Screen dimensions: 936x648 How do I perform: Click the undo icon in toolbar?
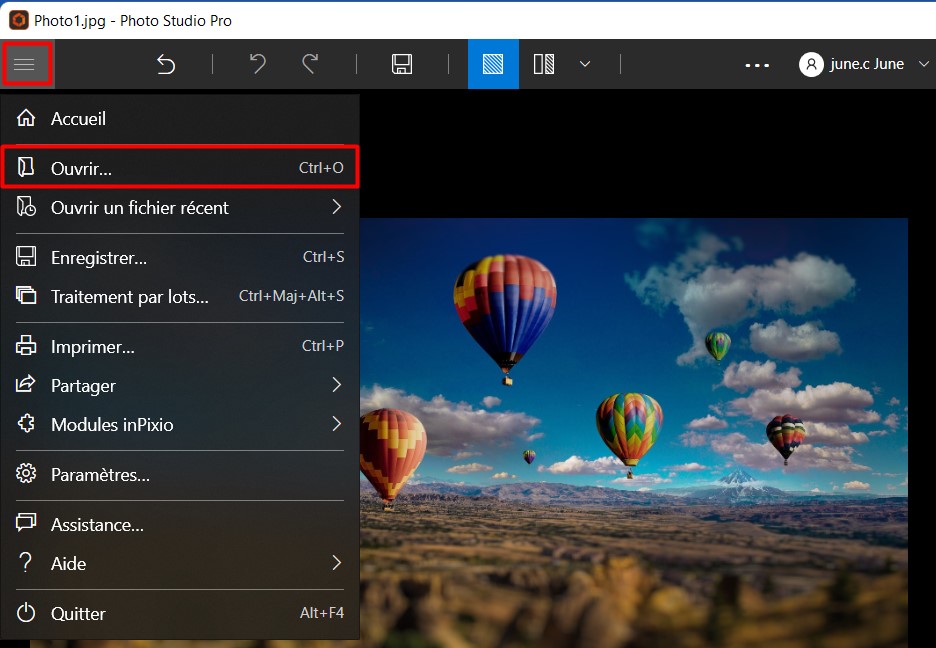point(257,64)
